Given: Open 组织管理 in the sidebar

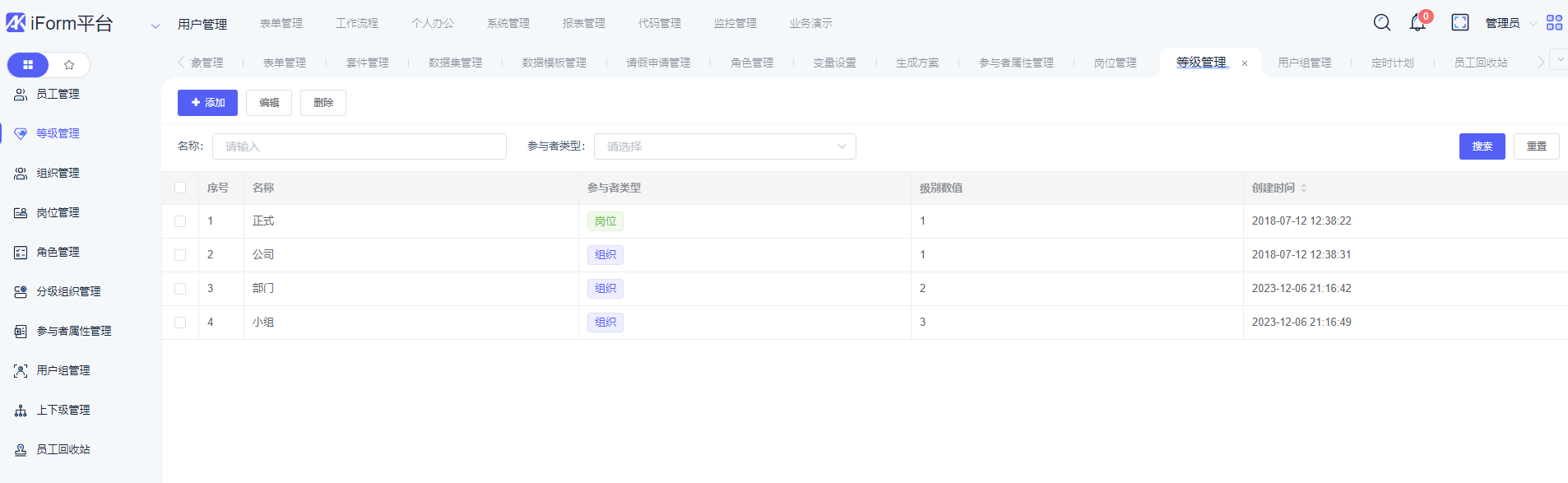Looking at the screenshot, I should pos(58,174).
